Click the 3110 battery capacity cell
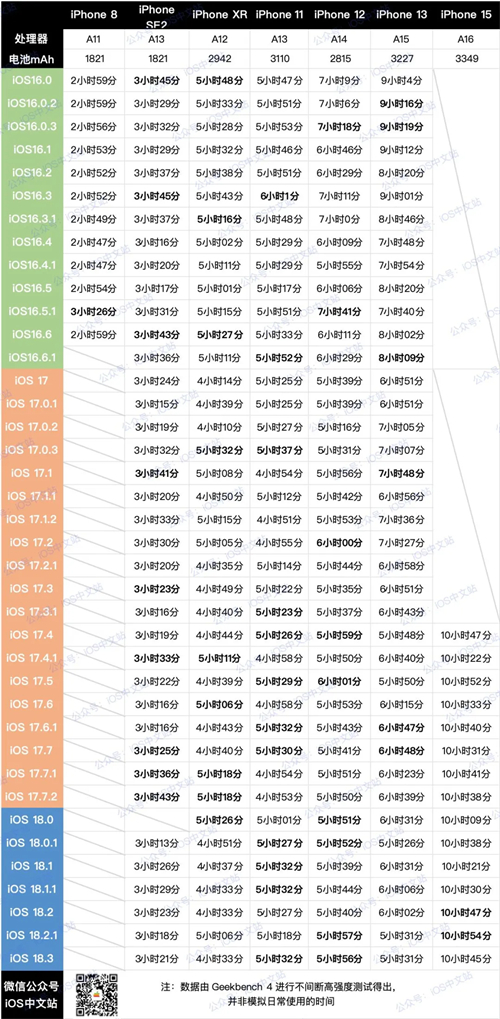The image size is (500, 1019). point(280,59)
